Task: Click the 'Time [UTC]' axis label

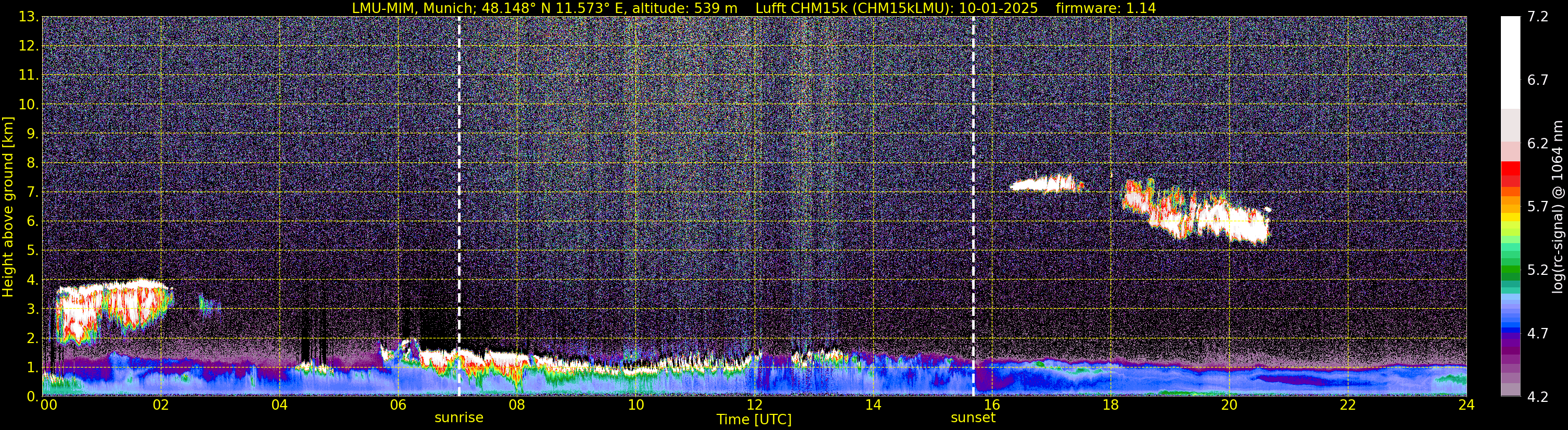Action: (x=754, y=420)
